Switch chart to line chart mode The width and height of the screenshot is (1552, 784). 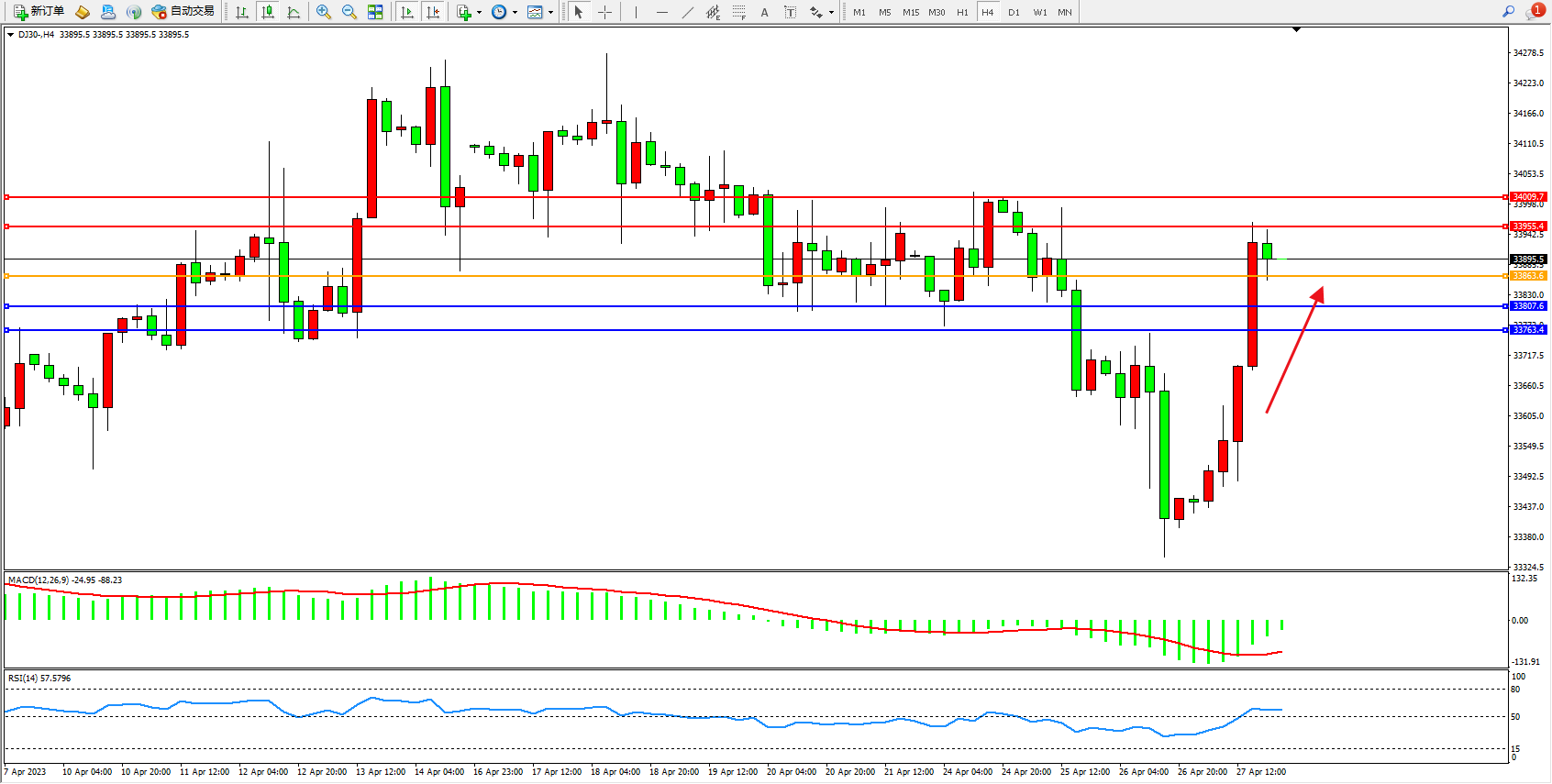(x=294, y=12)
